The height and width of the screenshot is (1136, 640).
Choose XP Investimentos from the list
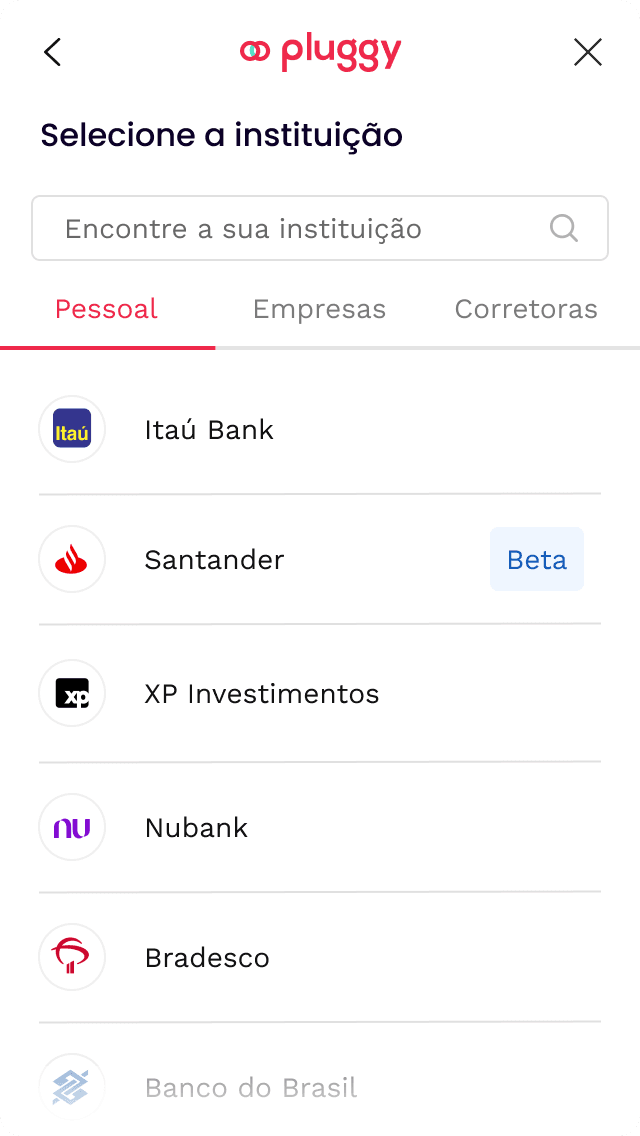(x=262, y=694)
